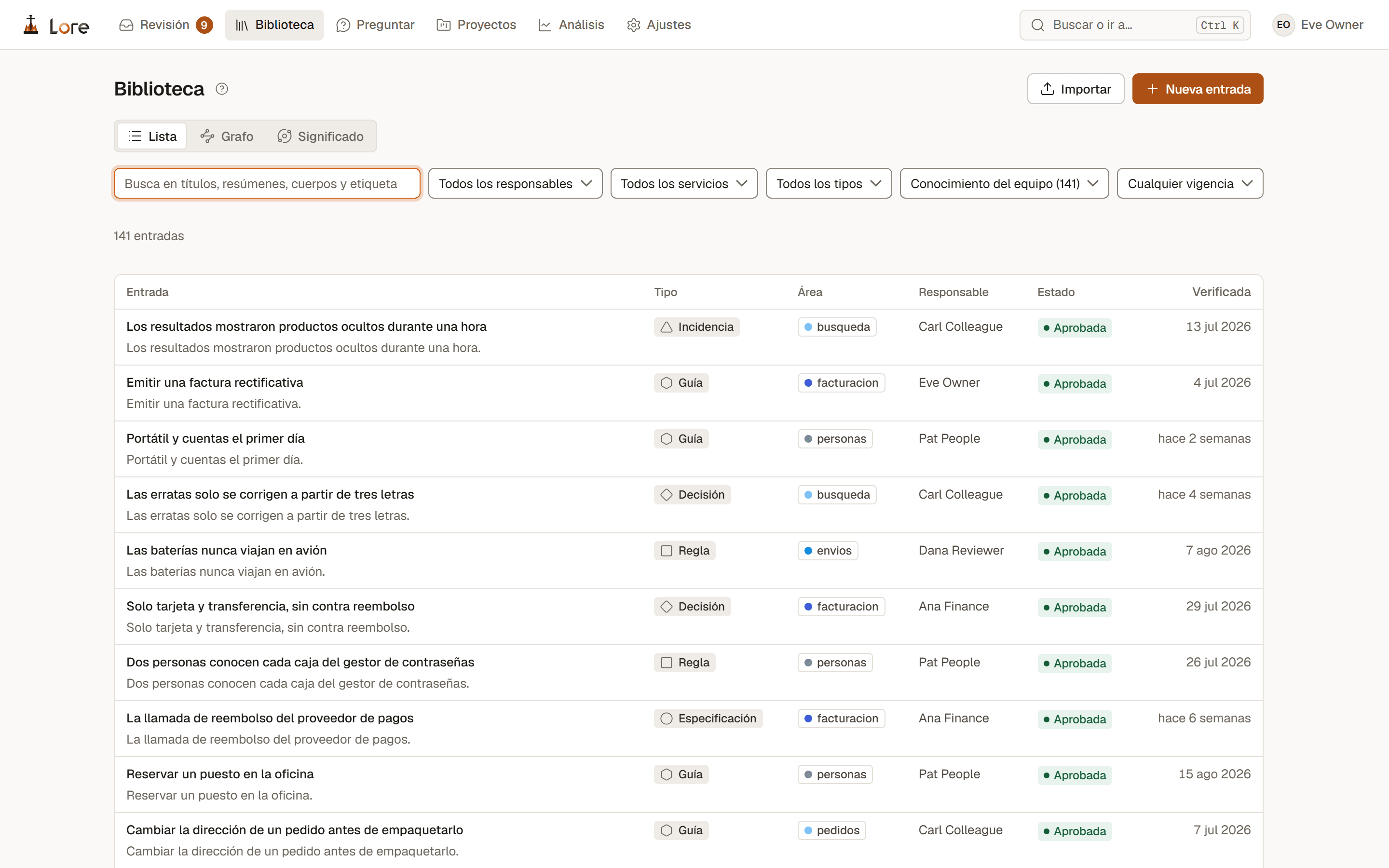Switch to Lista view
1389x868 pixels.
point(152,136)
